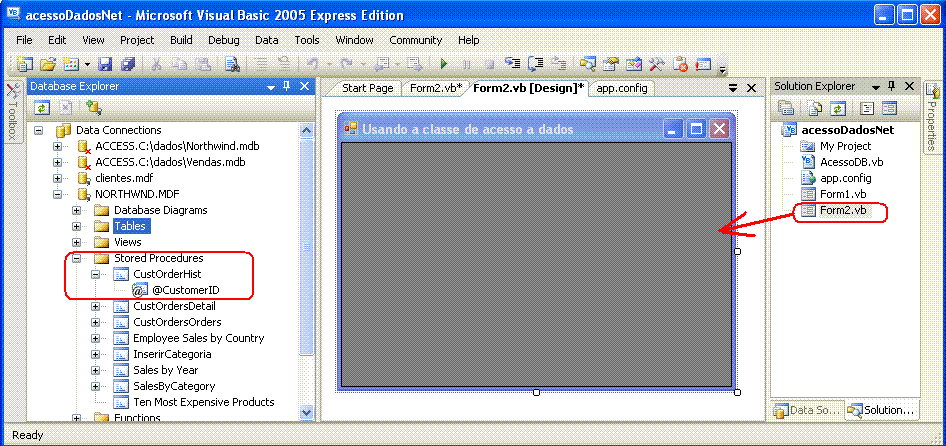Image resolution: width=946 pixels, height=446 pixels.
Task: Click the Save toolbar icon
Action: coord(105,64)
